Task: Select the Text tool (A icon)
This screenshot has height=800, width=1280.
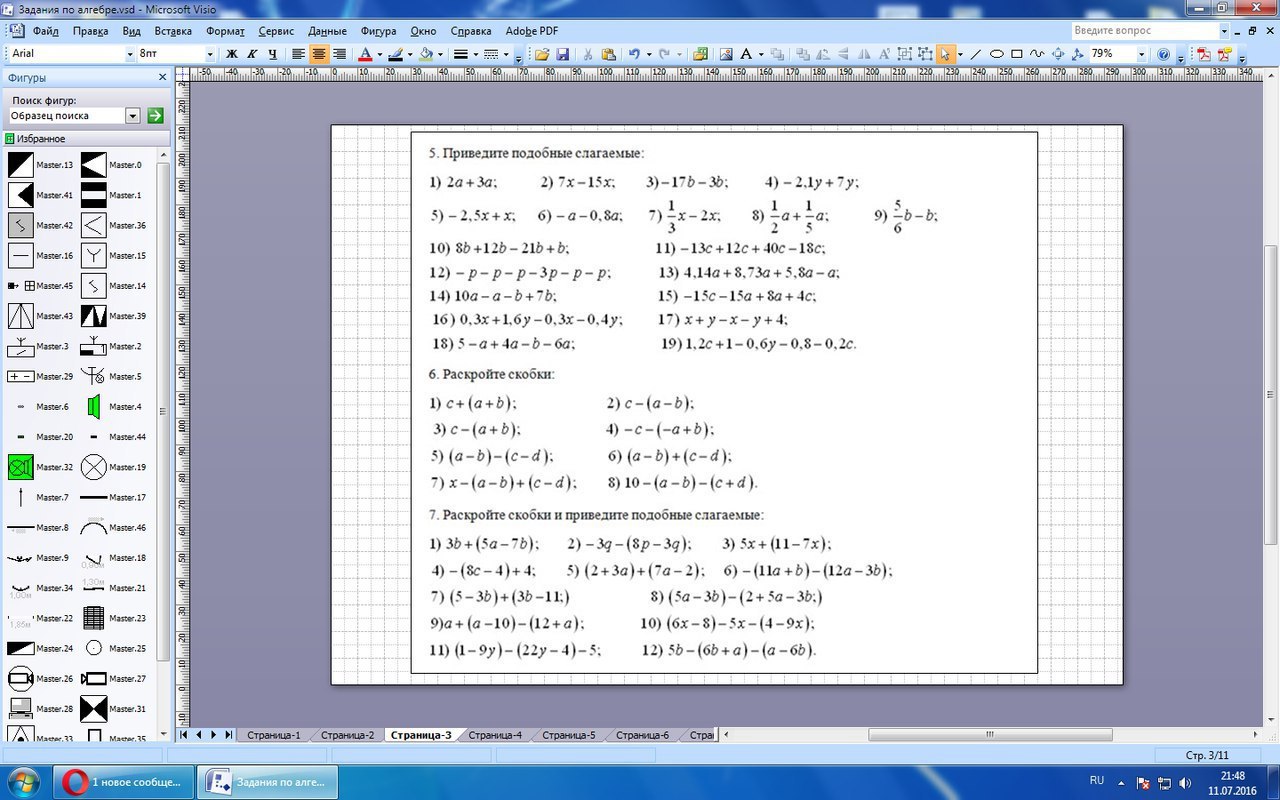Action: (x=746, y=54)
